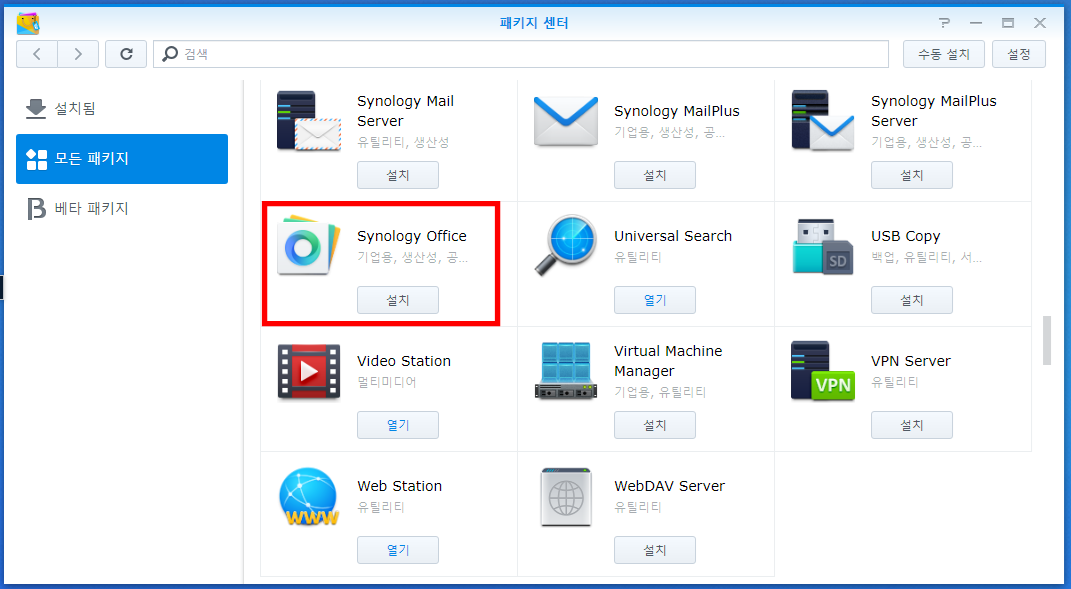Open Video Station with 열기 button
Viewport: 1071px width, 589px height.
[398, 425]
